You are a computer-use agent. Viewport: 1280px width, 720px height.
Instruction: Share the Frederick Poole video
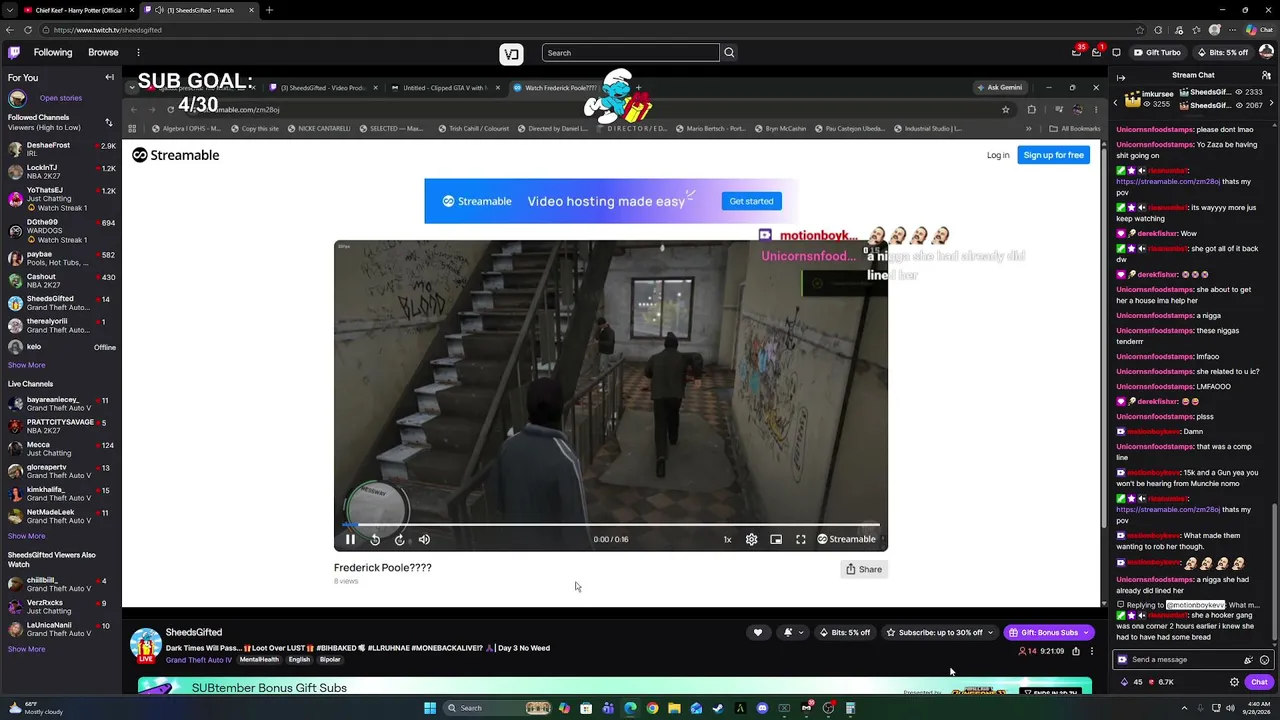(x=864, y=569)
